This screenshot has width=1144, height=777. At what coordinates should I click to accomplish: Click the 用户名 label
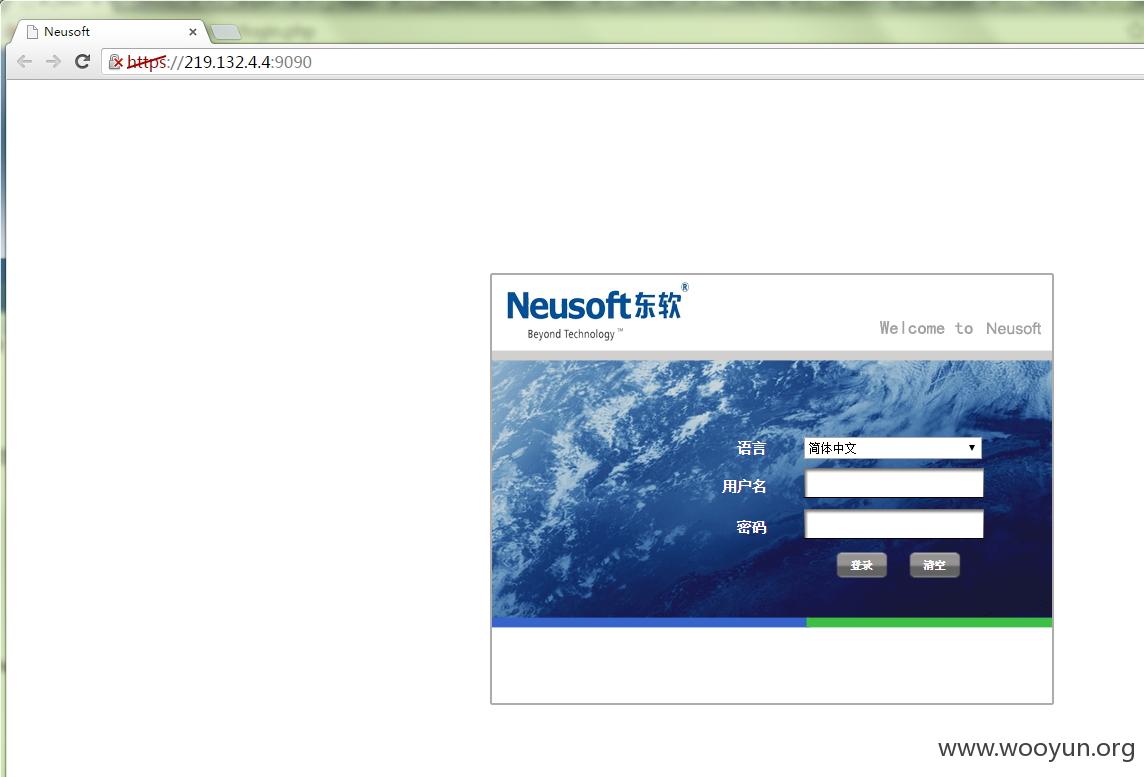pos(744,486)
